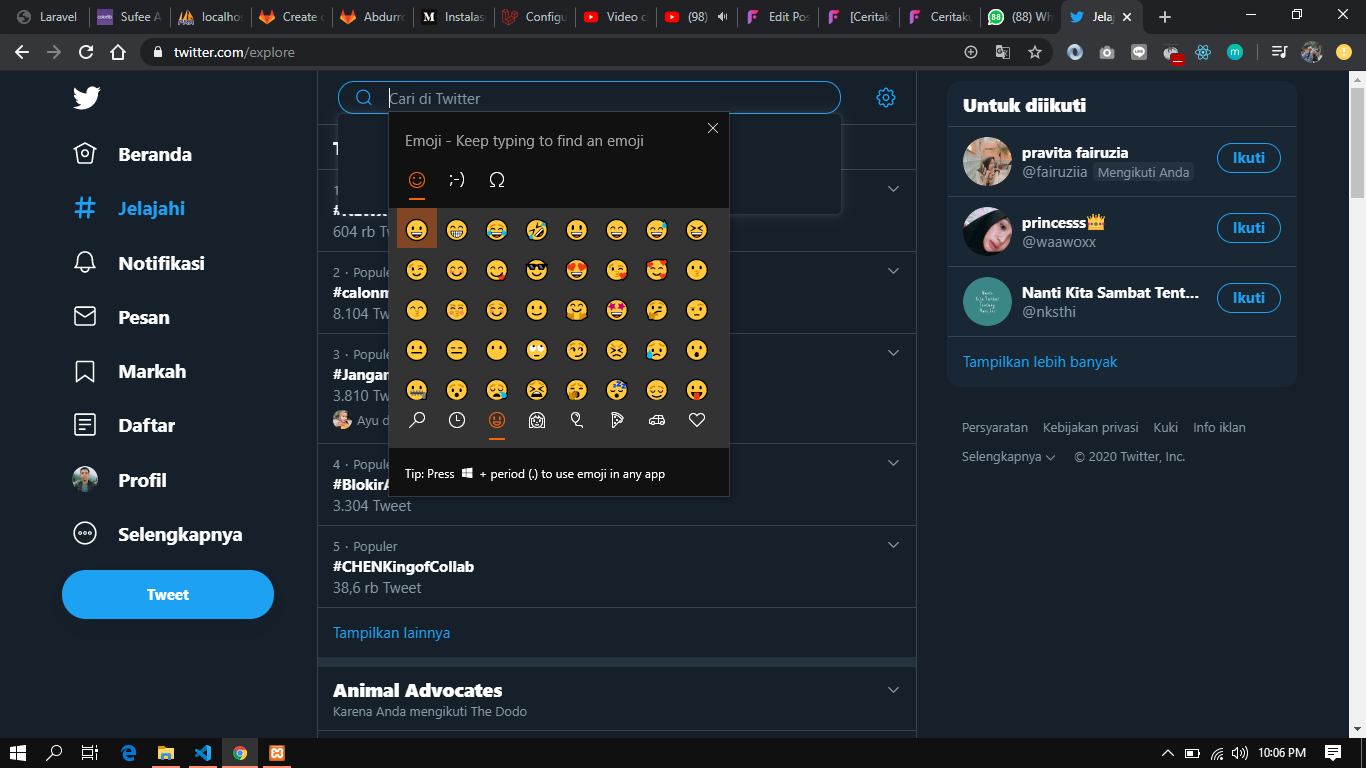Open the search settings gear icon

[885, 98]
